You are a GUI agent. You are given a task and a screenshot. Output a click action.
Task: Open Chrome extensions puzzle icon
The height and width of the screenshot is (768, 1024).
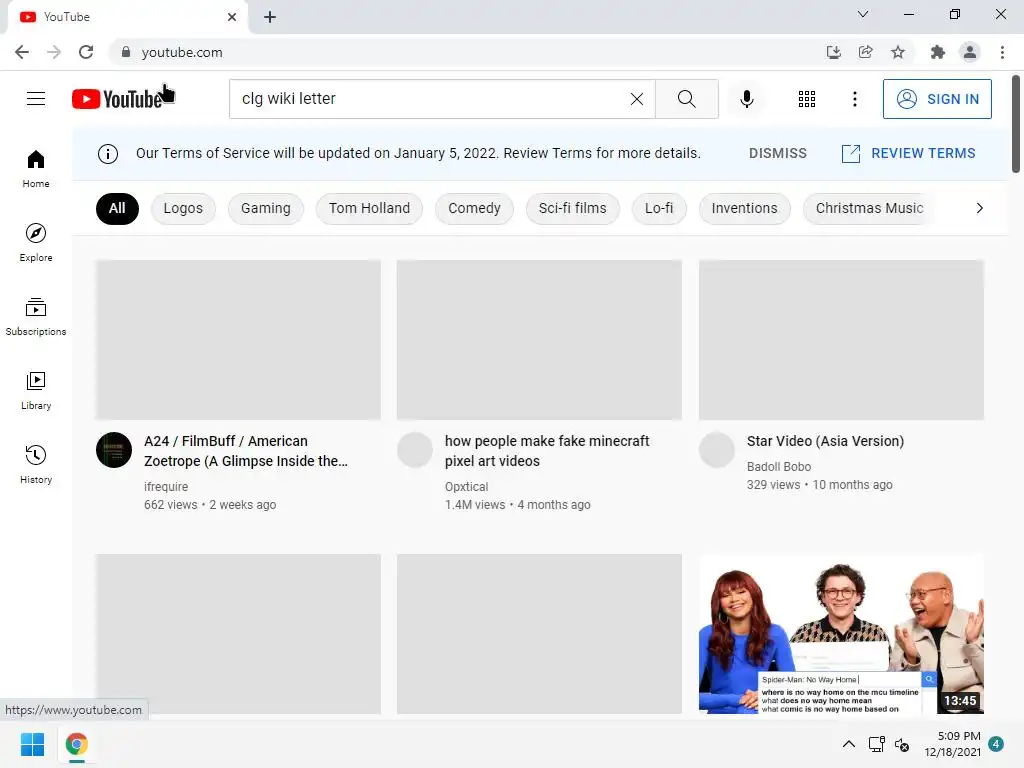(937, 52)
